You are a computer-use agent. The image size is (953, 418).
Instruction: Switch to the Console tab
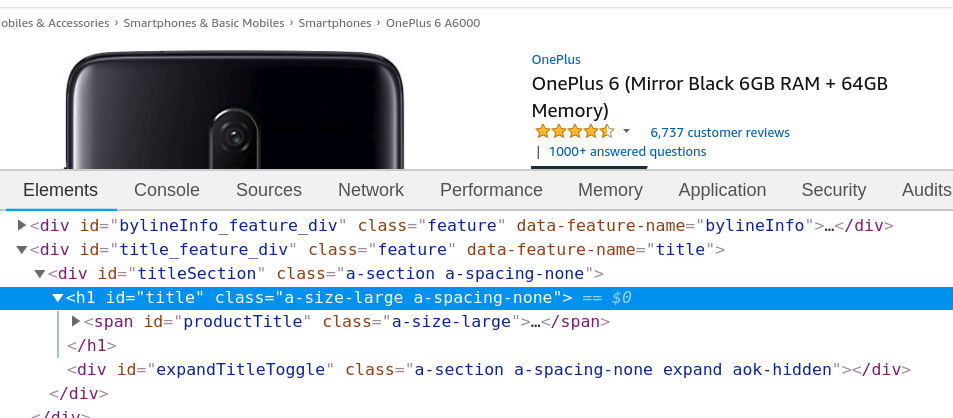click(167, 190)
